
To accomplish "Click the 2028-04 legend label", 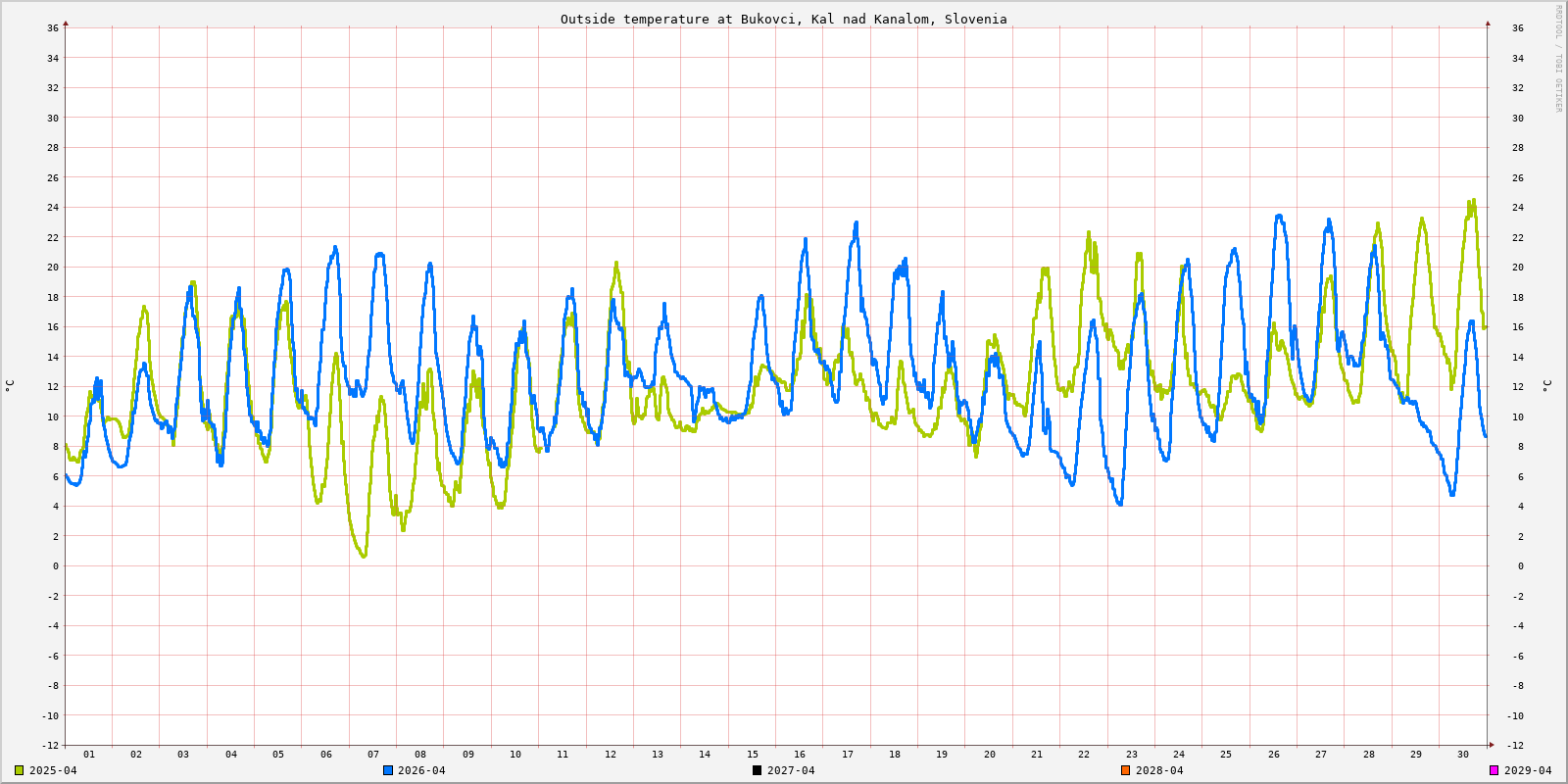I will 1159,770.
